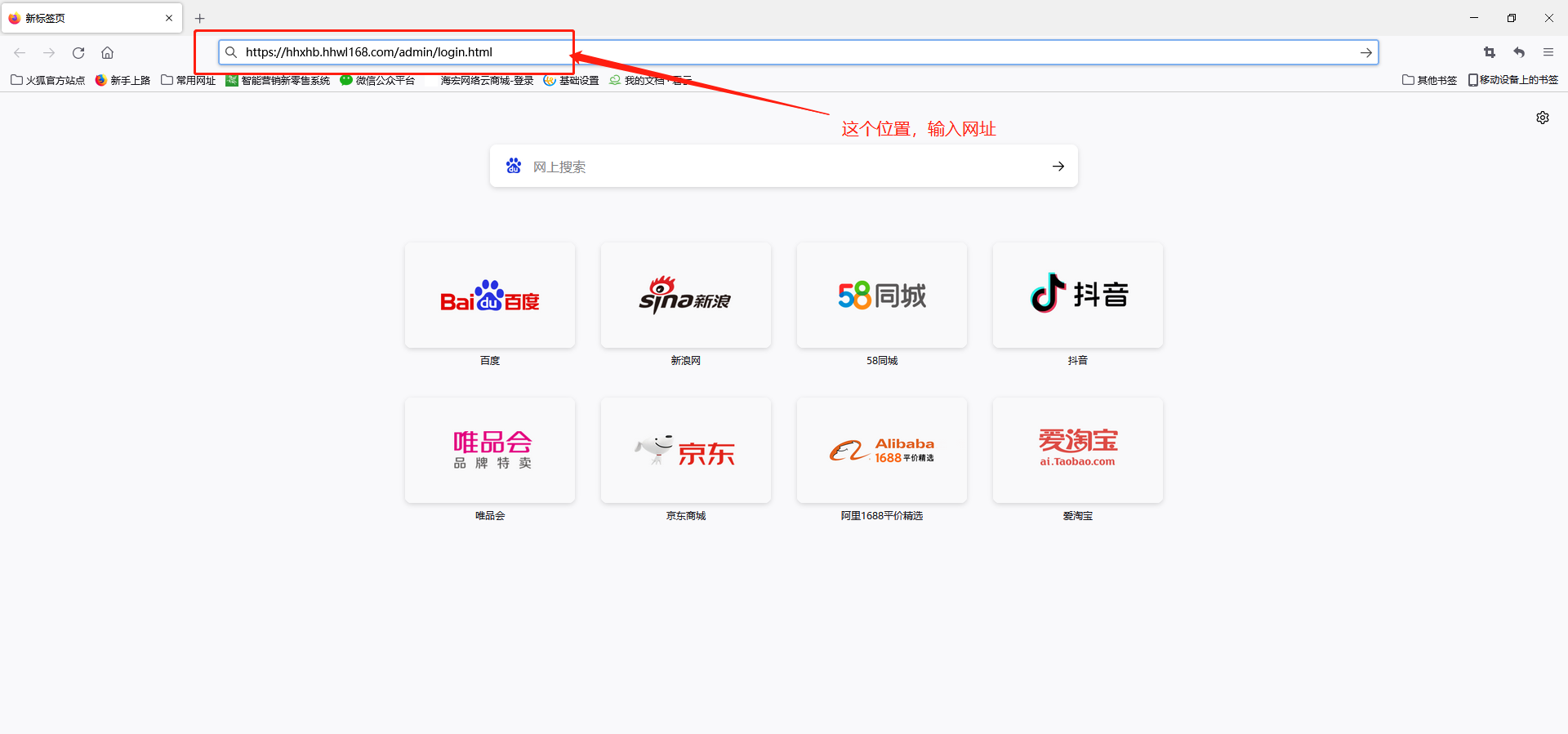
Task: Close the browser window
Action: point(1549,18)
